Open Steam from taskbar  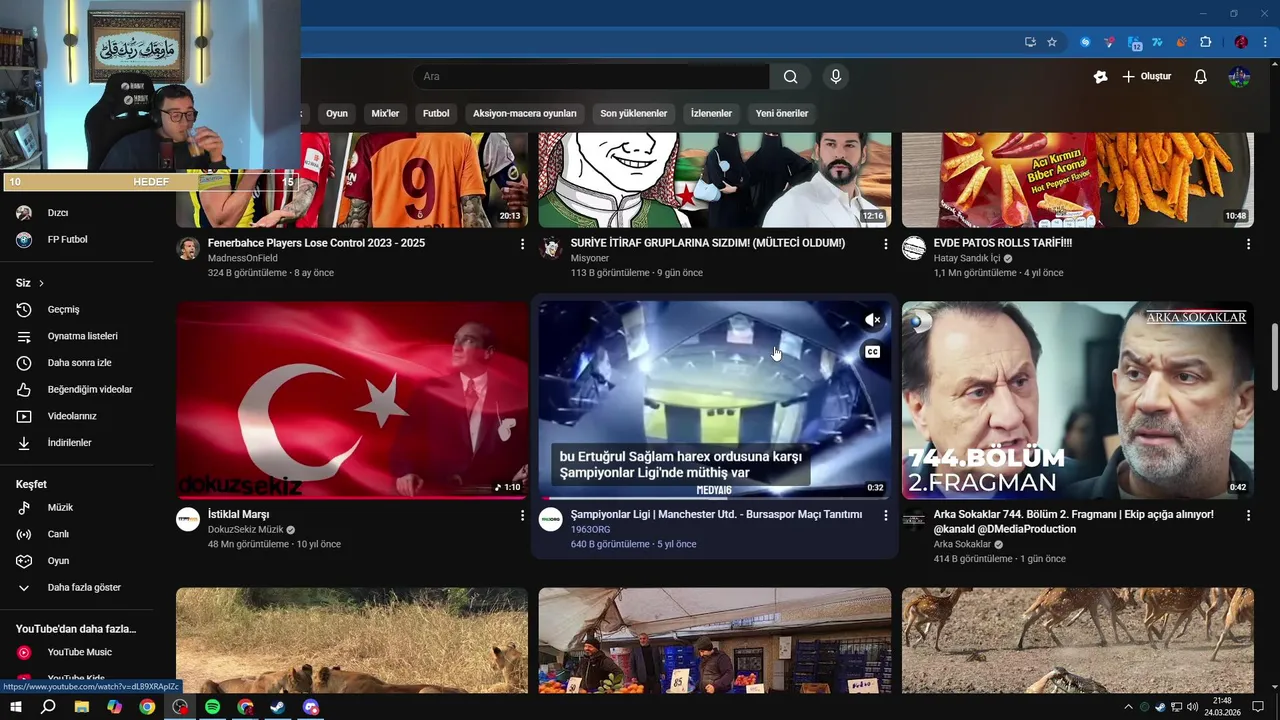click(x=278, y=707)
